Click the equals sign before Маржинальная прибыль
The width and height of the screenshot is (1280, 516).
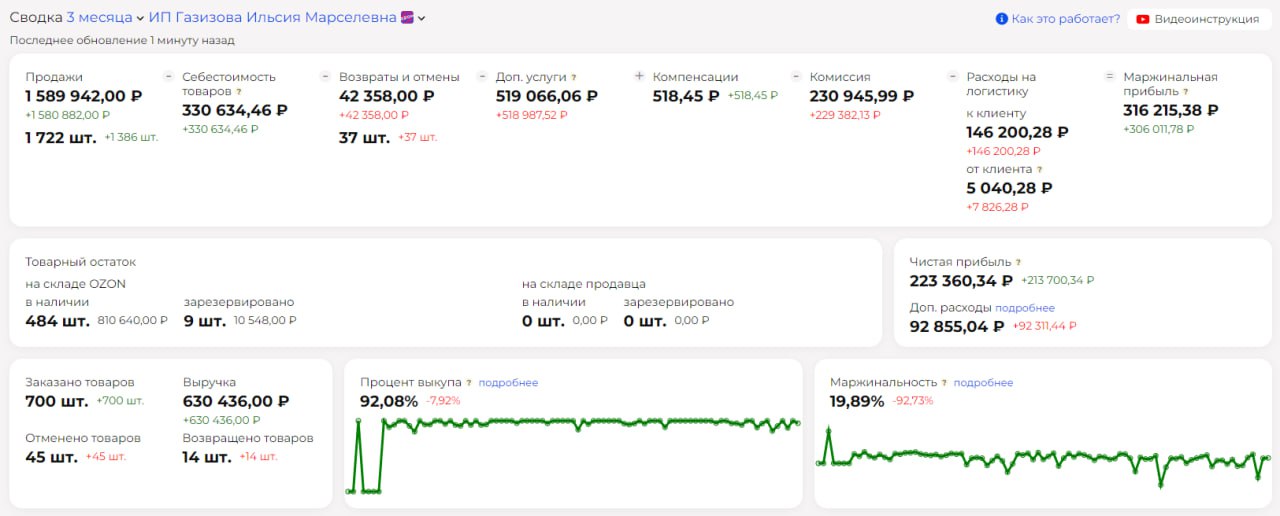click(1109, 76)
